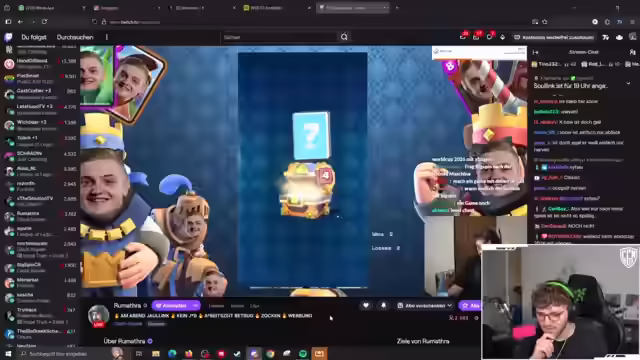The height and width of the screenshot is (360, 640).
Task: Open Trymacs channel in sidebar
Action: 40,315
